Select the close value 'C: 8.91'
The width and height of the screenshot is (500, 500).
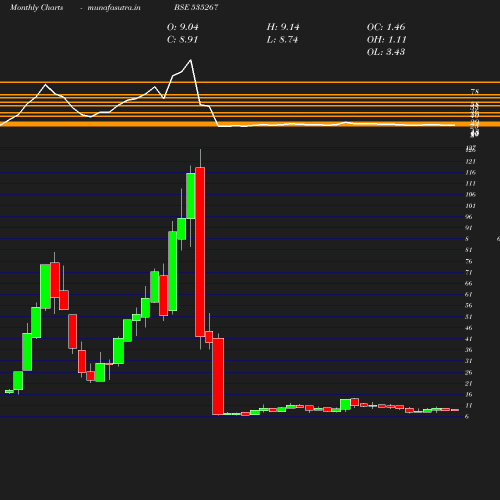click(182, 40)
